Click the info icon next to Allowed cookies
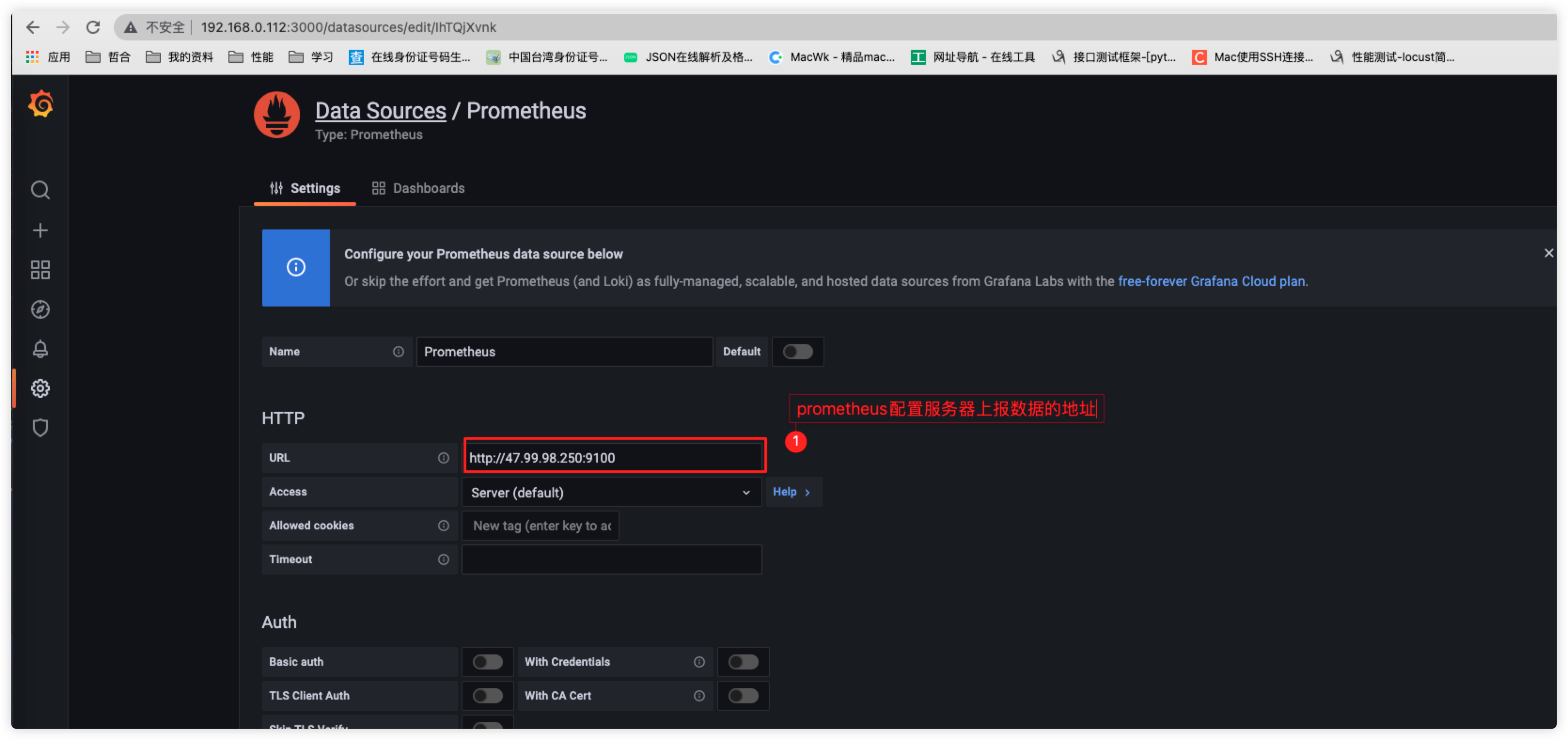 point(444,526)
